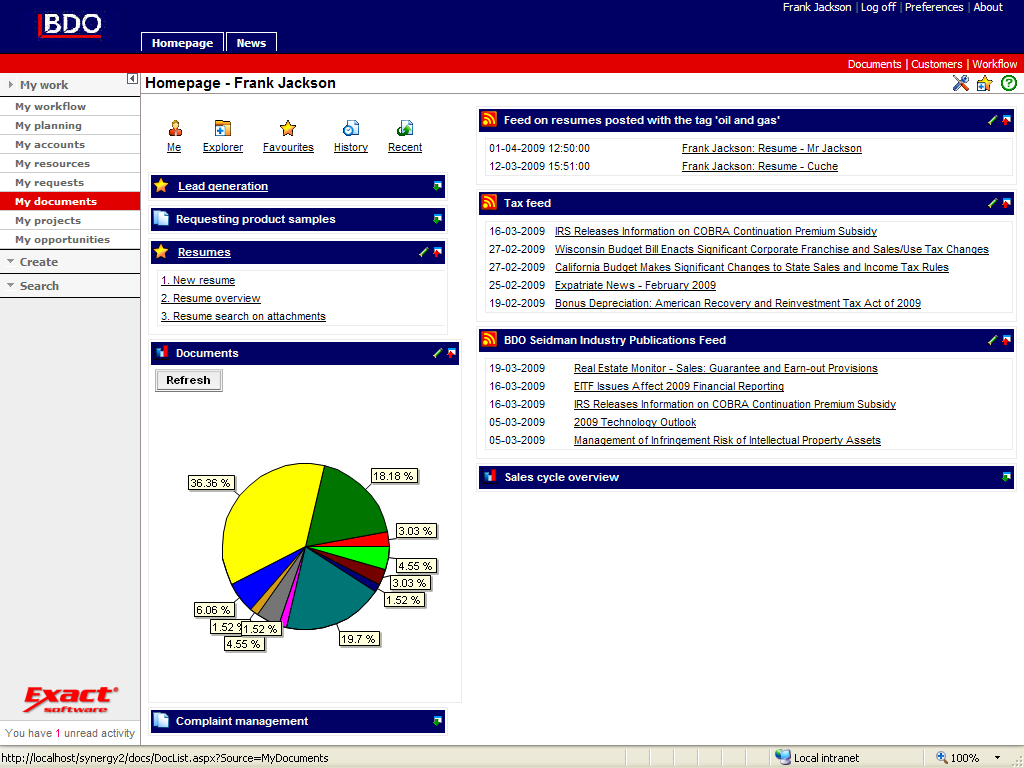Image resolution: width=1024 pixels, height=768 pixels.
Task: Click the unread activity notice
Action: click(70, 733)
